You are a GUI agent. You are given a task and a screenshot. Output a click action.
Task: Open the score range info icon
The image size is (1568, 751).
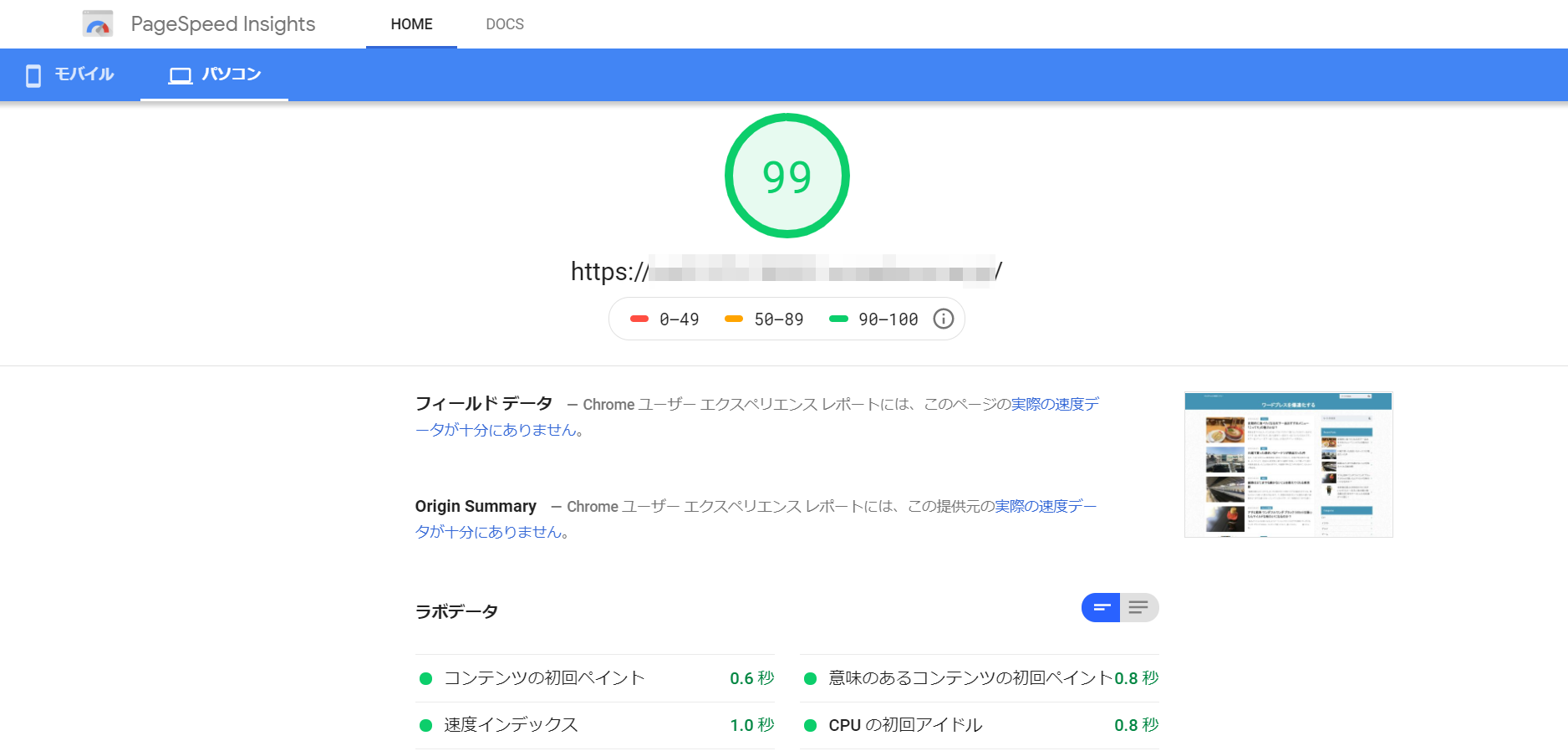click(x=943, y=319)
